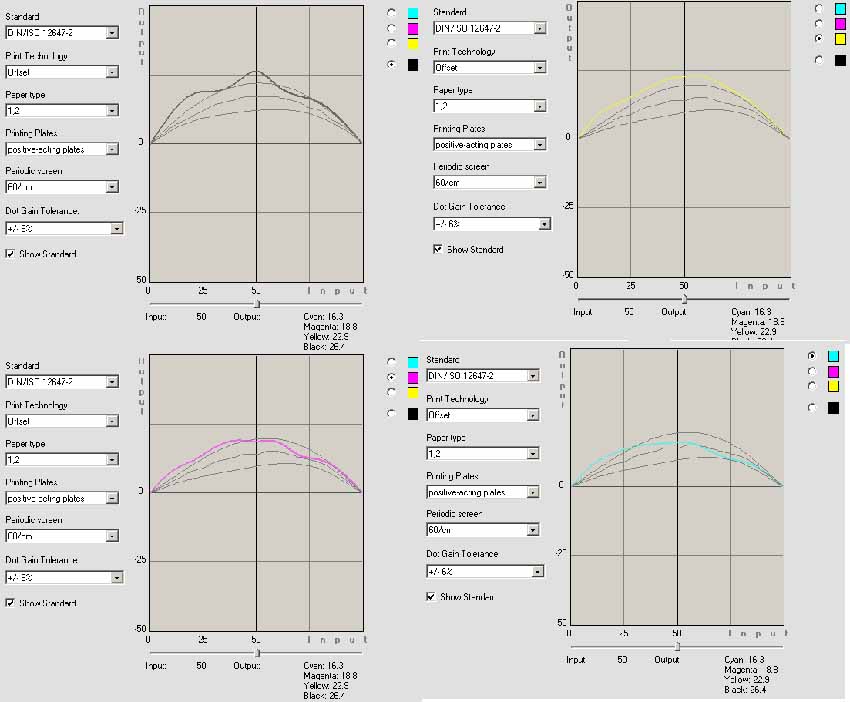Click the yellow color swatch in the magenta-curve panel
850x702 pixels.
[x=413, y=392]
